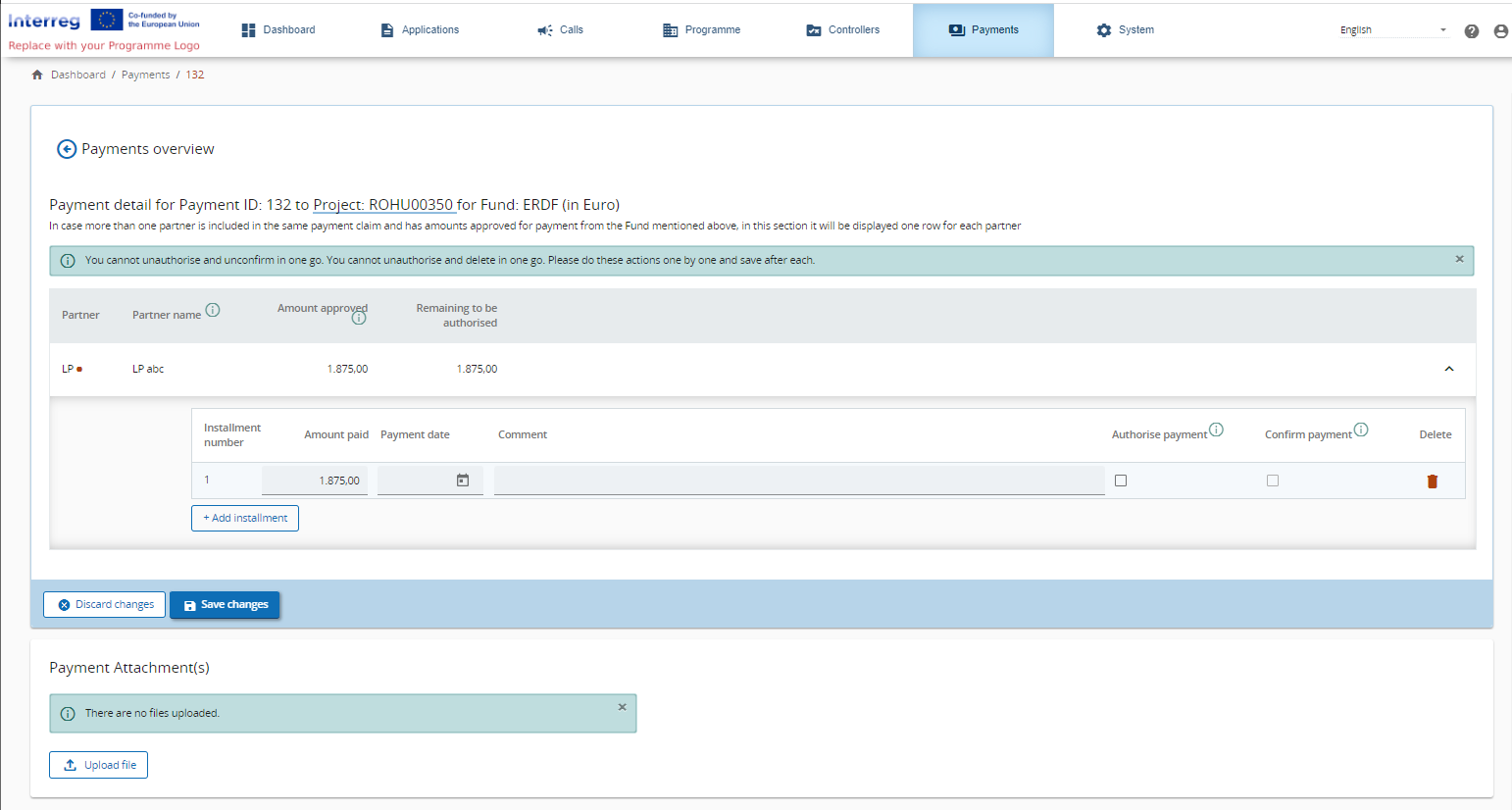Click the Add installment button
This screenshot has width=1512, height=810.
tap(245, 518)
